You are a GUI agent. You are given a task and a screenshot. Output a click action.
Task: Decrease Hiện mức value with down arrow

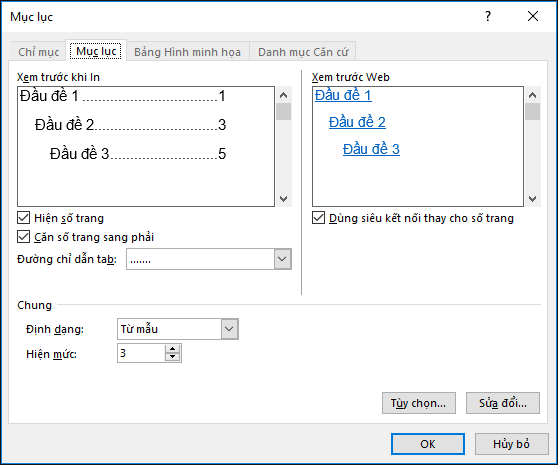point(173,357)
